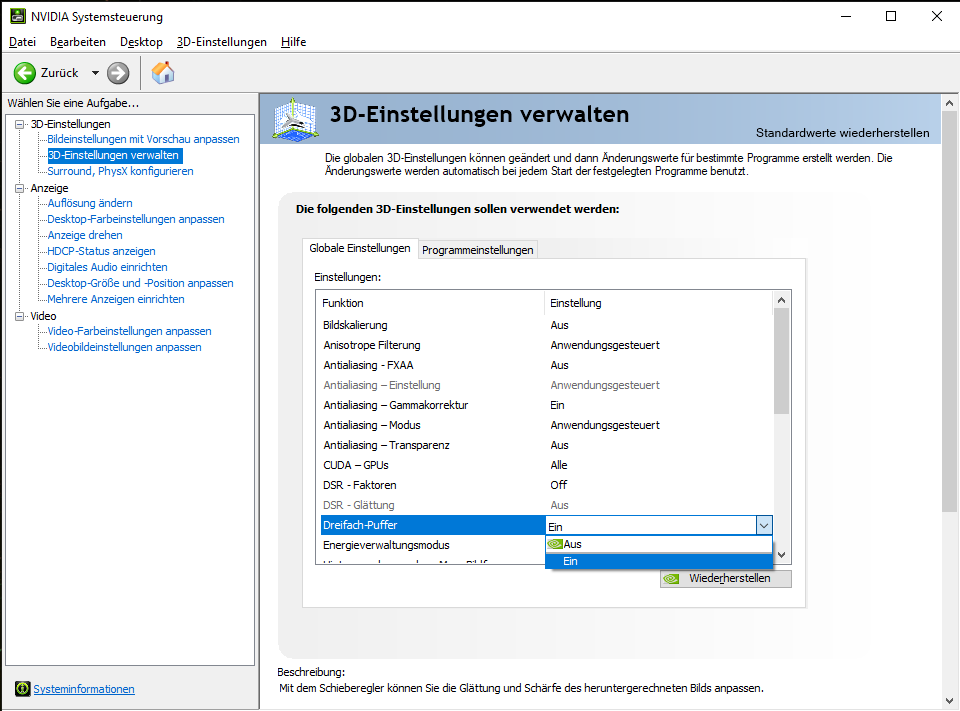Open the Hilfe menu
Viewport: 960px width, 711px height.
tap(293, 42)
